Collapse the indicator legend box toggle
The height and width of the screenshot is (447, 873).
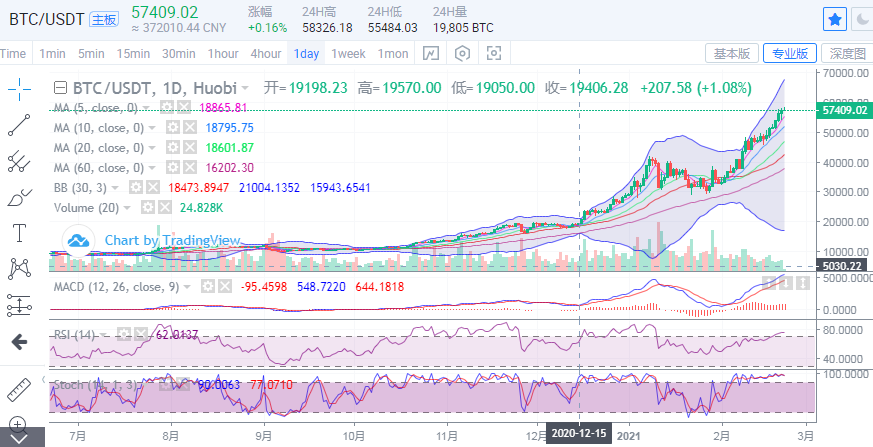61,87
